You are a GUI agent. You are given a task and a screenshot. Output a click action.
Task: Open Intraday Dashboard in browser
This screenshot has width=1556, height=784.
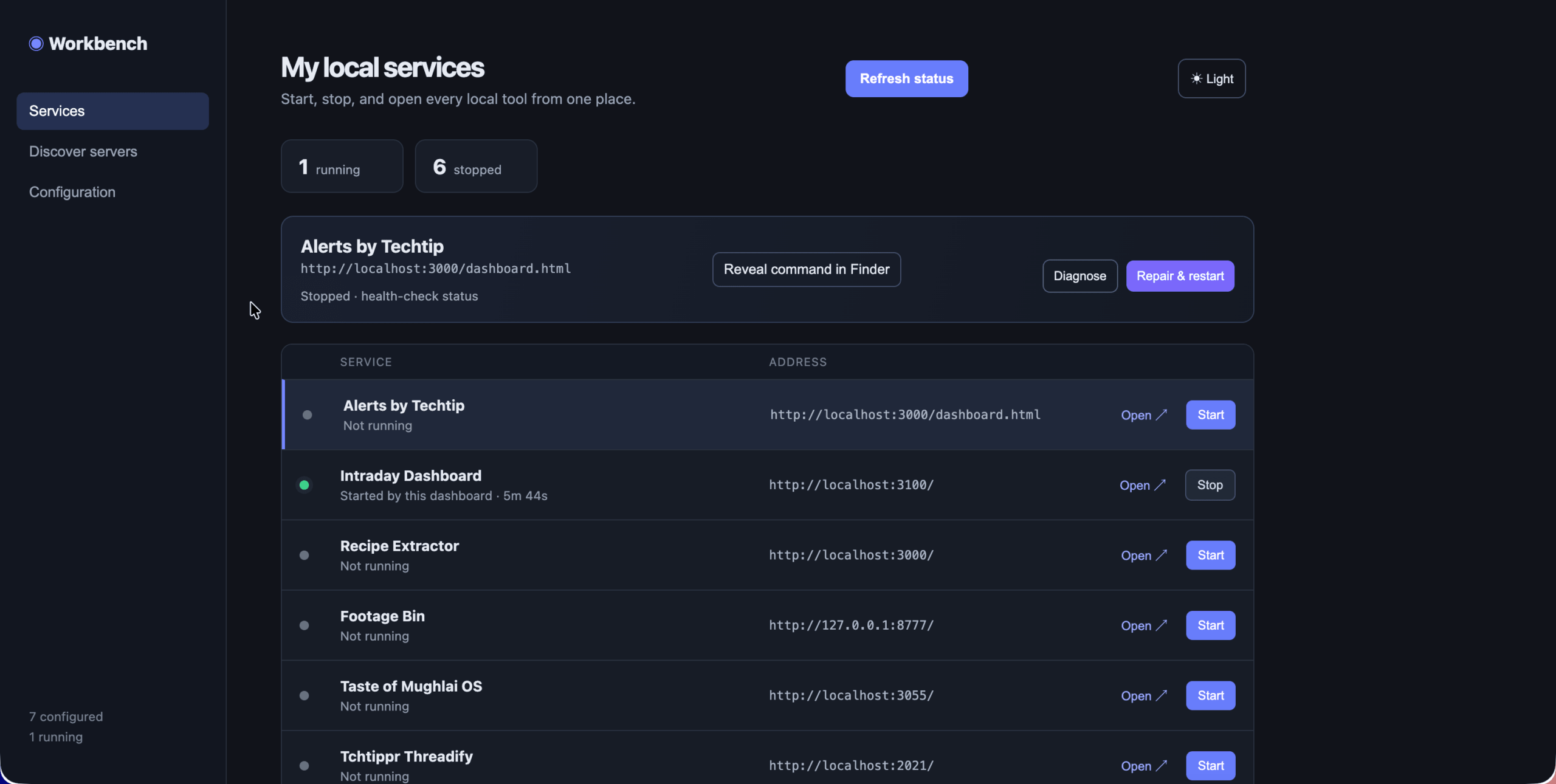pyautogui.click(x=1143, y=485)
